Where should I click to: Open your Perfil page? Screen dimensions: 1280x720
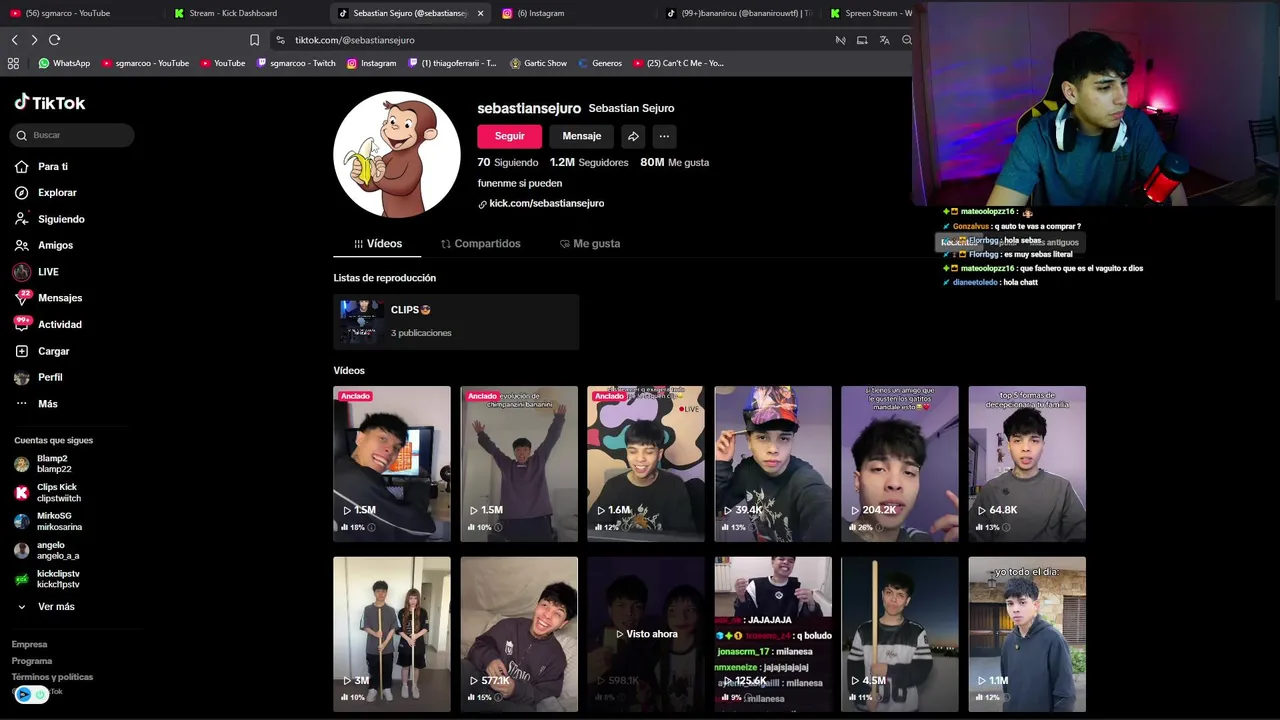38,377
